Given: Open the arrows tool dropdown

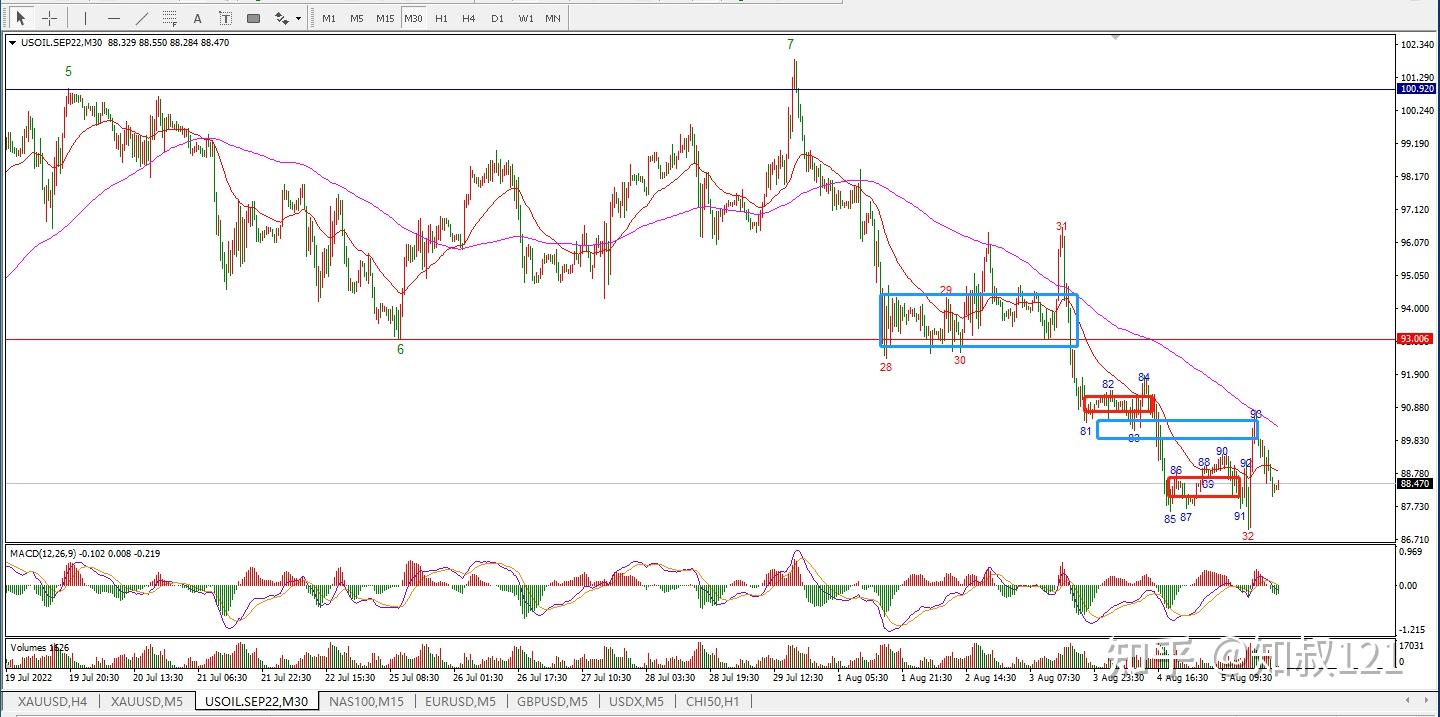Looking at the screenshot, I should coord(298,18).
